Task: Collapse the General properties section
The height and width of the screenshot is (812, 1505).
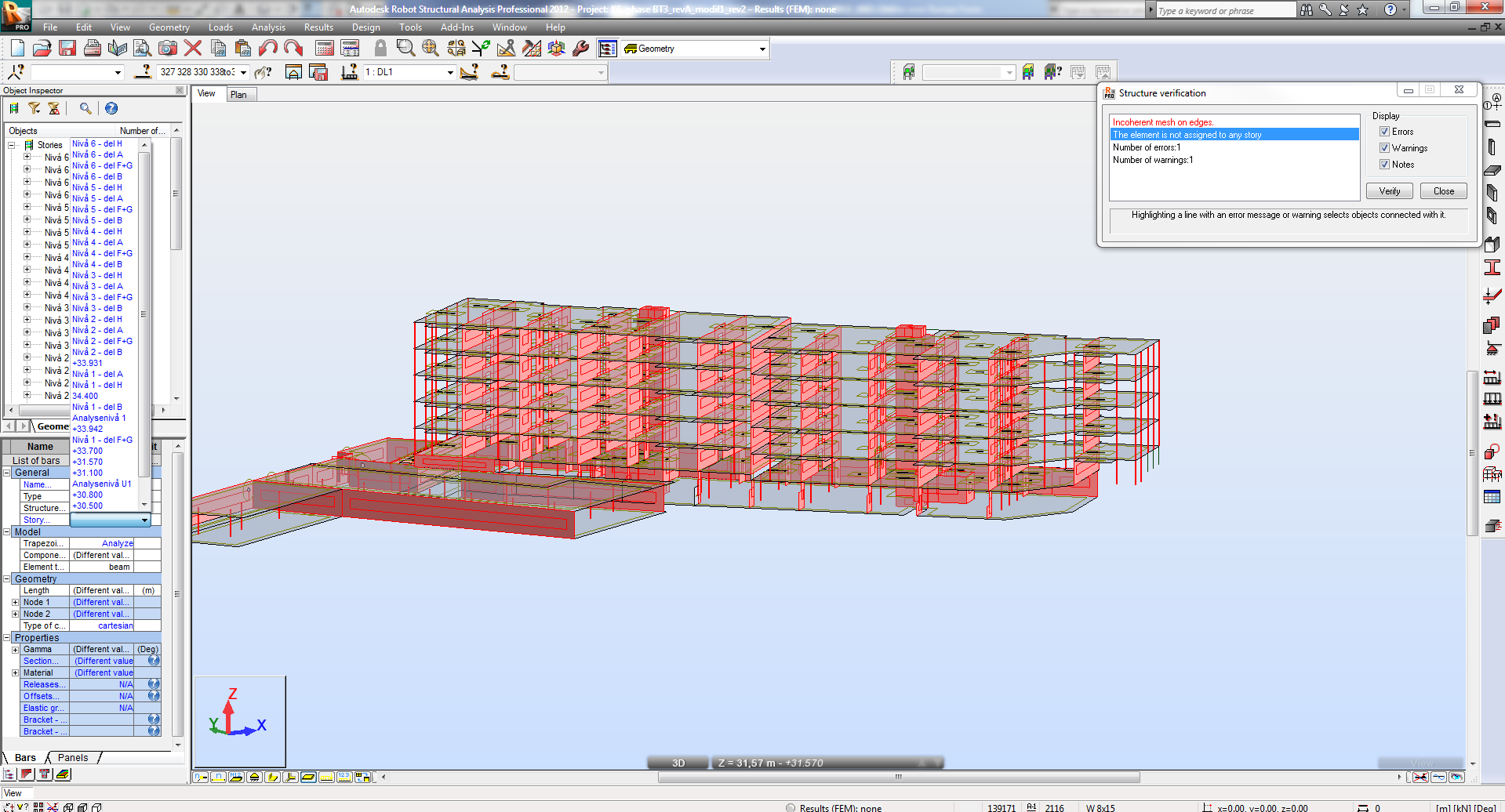Action: pyautogui.click(x=7, y=473)
